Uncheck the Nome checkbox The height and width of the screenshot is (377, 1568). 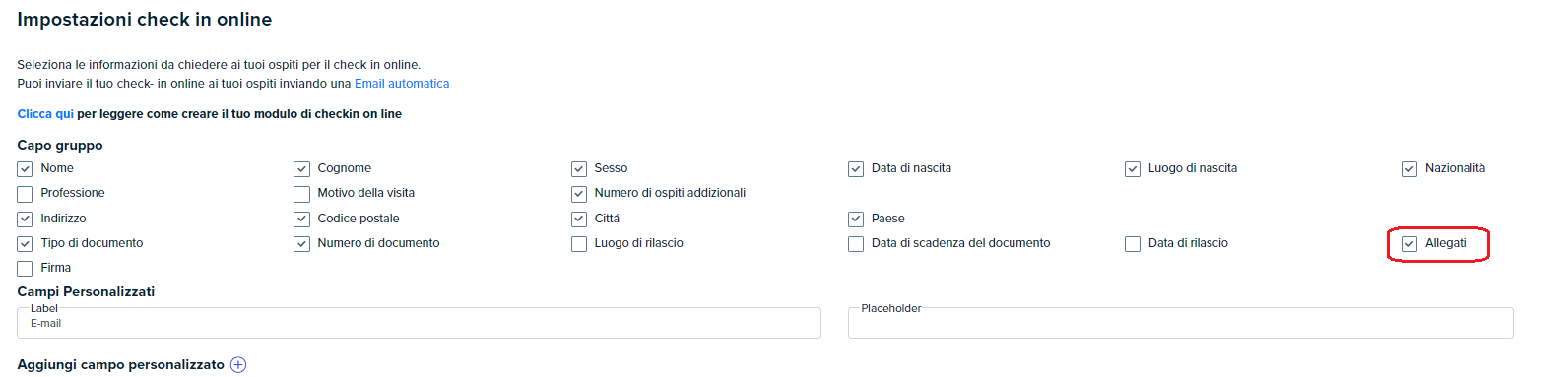(25, 169)
